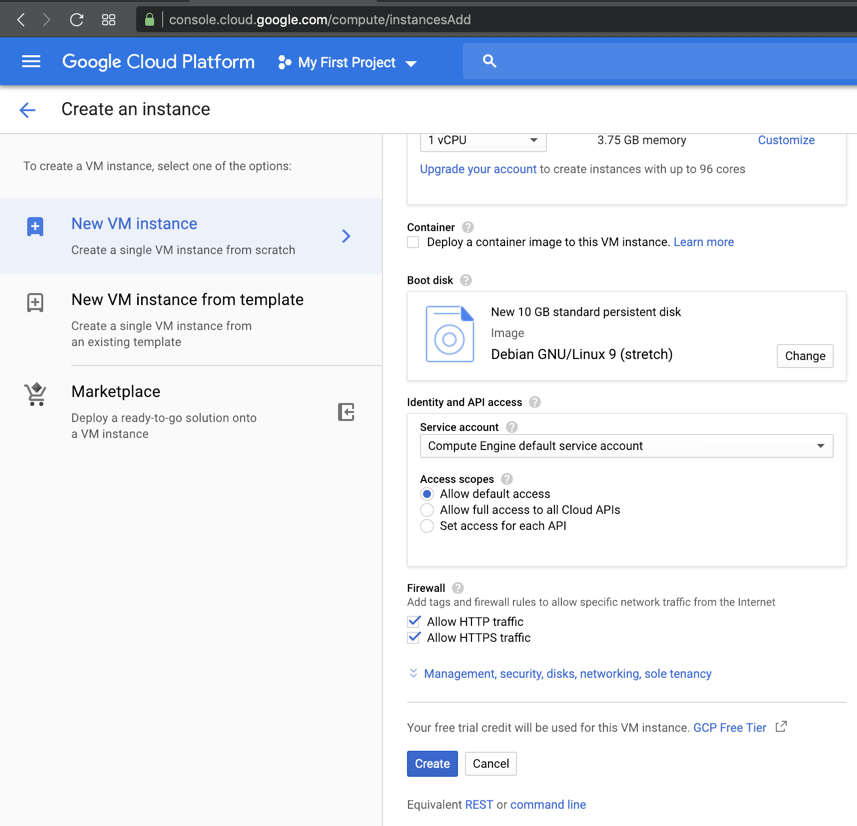857x826 pixels.
Task: Click the search magnifier icon
Action: point(489,62)
